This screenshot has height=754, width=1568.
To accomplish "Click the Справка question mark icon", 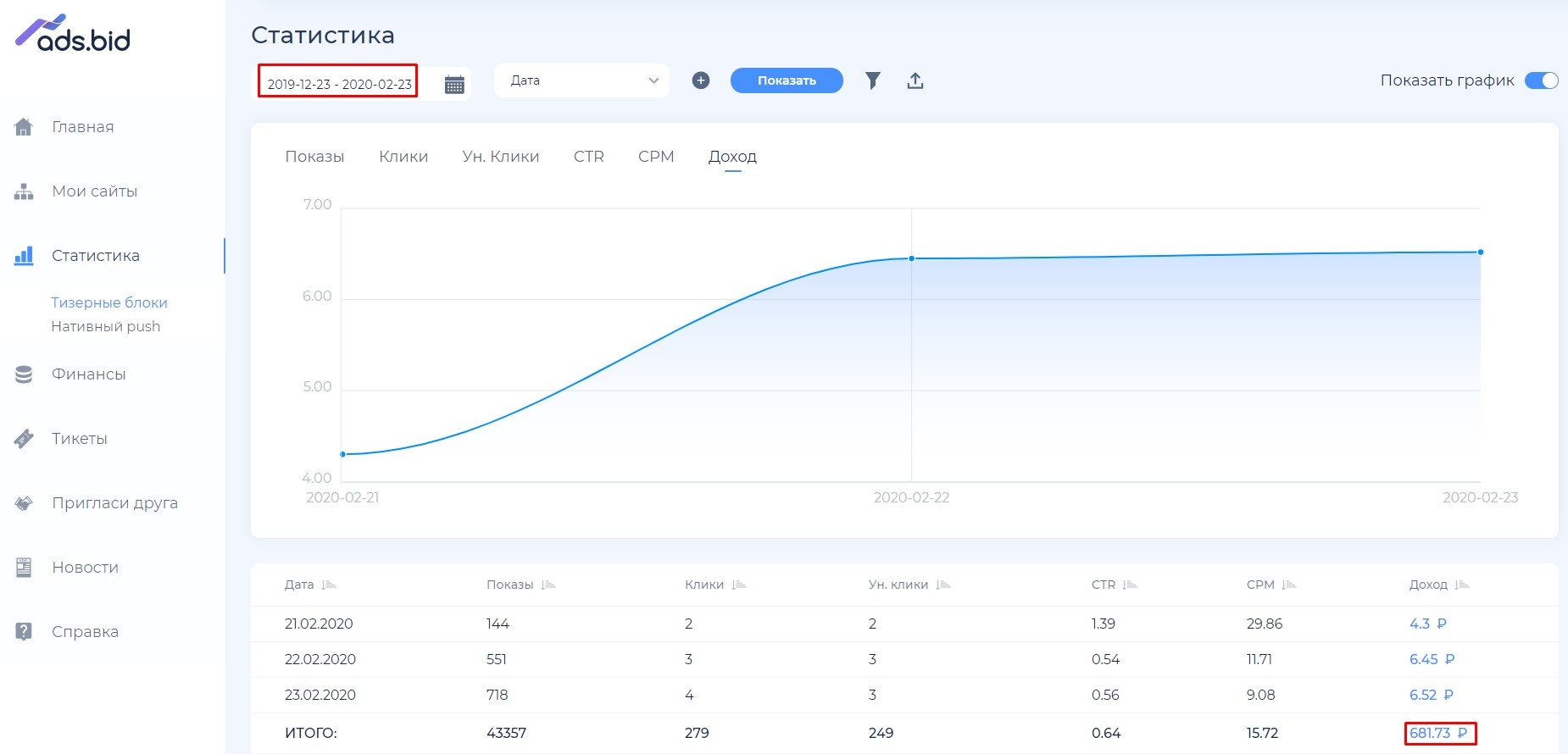I will coord(24,632).
